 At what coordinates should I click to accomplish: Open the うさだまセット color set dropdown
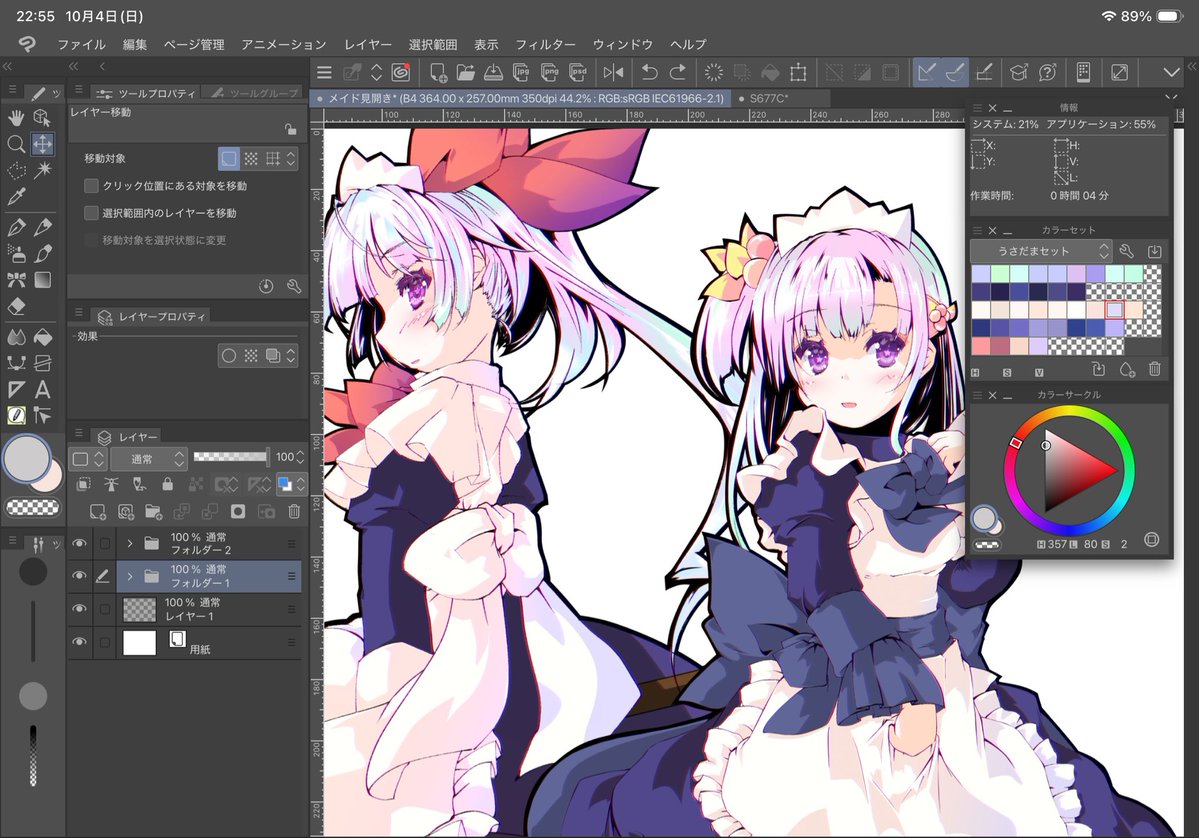pos(1041,251)
